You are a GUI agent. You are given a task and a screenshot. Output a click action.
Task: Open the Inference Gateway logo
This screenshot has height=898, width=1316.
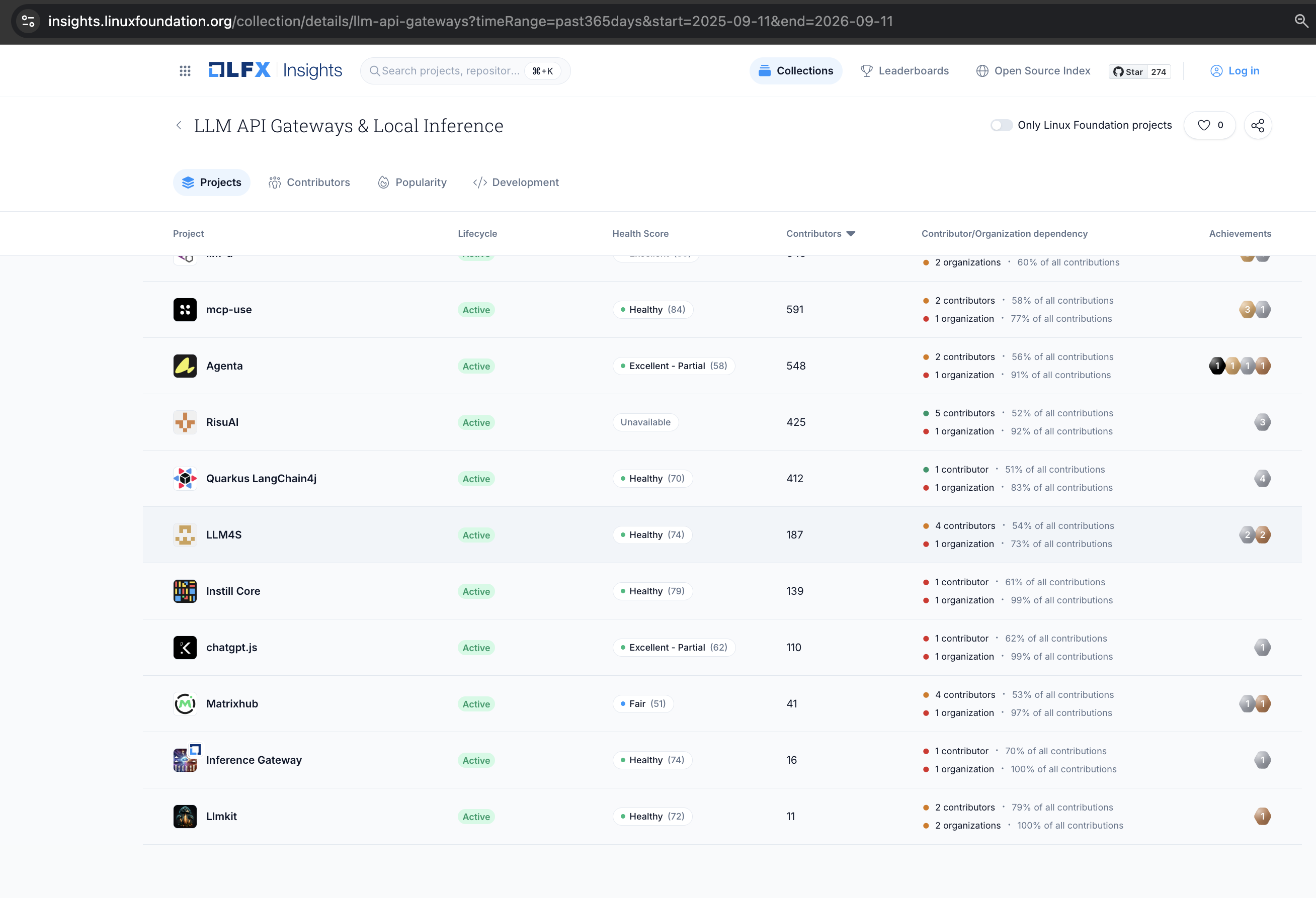pyautogui.click(x=185, y=760)
